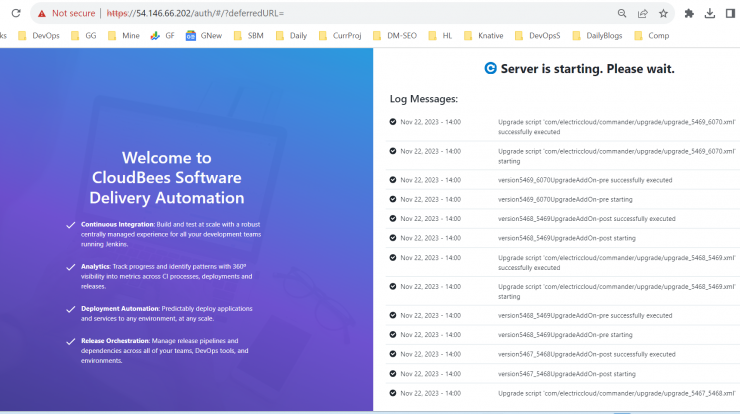Open the CurrProj bookmark folder
Image resolution: width=740 pixels, height=414 pixels.
pos(340,36)
